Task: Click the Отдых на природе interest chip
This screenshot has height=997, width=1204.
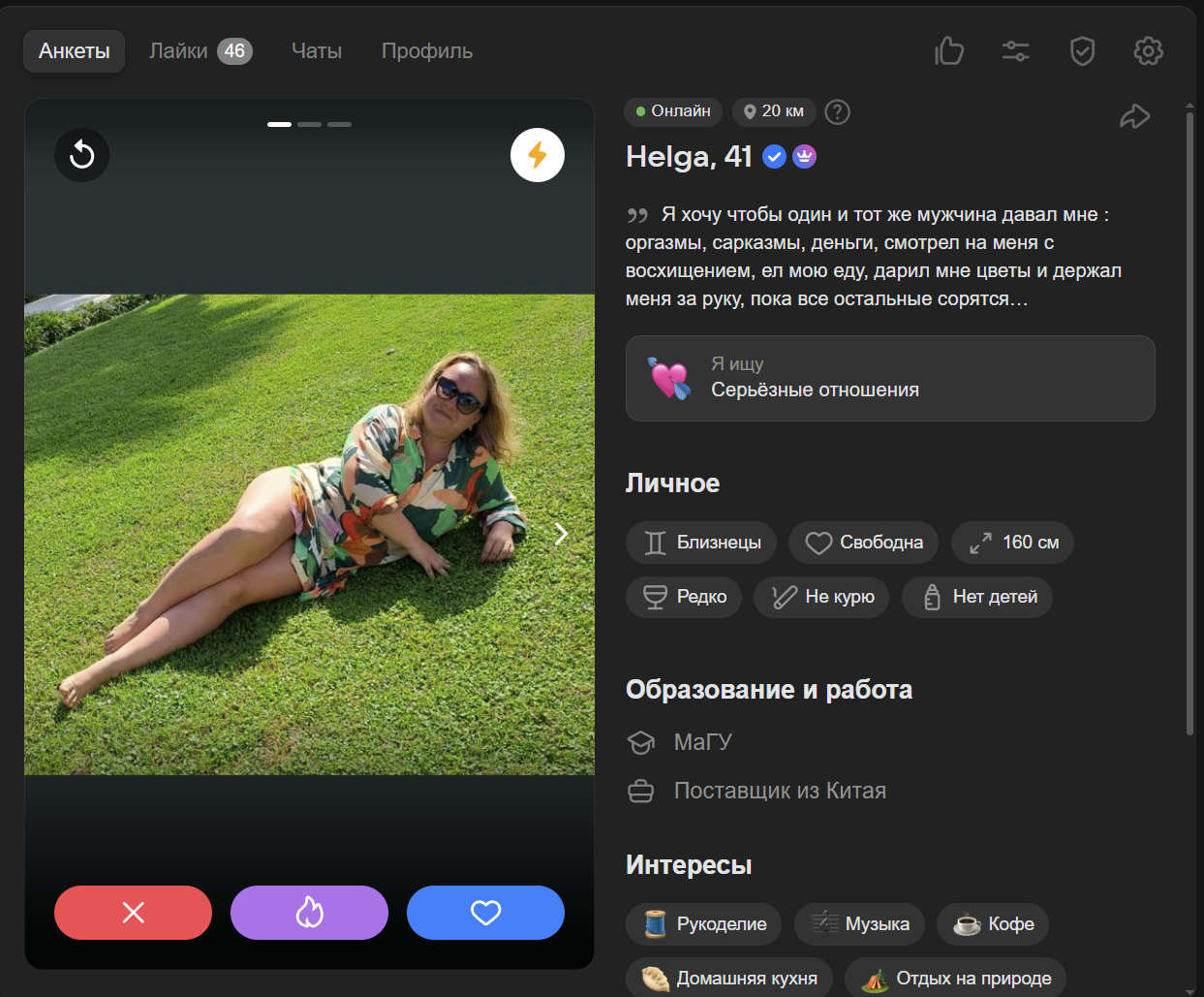Action: [x=955, y=978]
